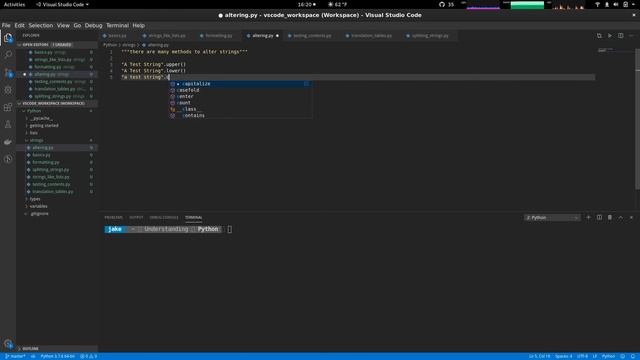Collapse the Open Editors section
640x360 pixels.
click(57, 44)
